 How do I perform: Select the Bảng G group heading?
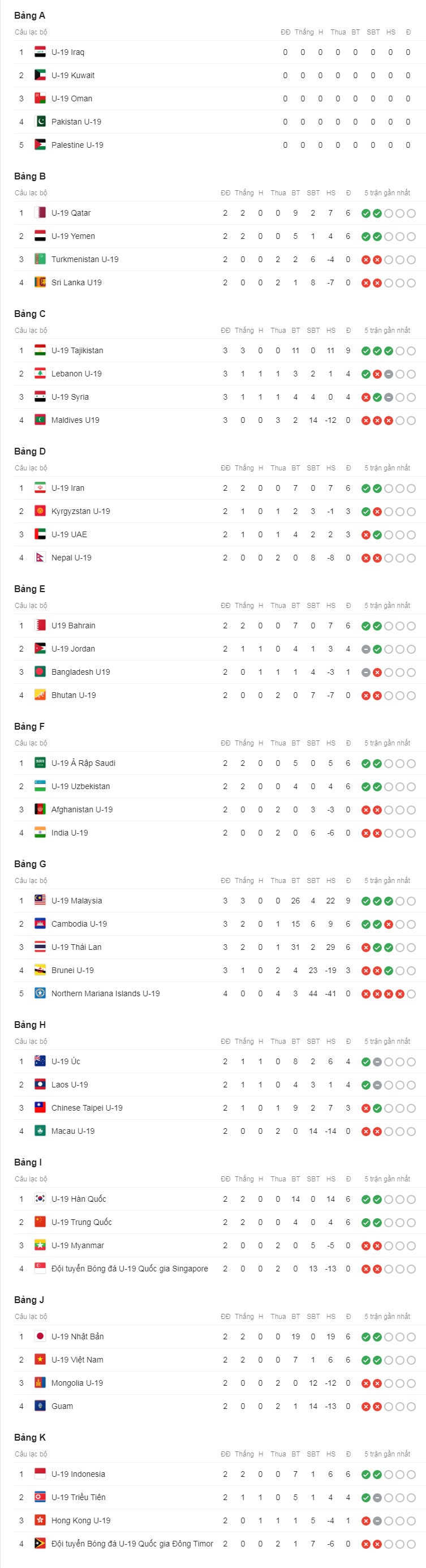[30, 864]
